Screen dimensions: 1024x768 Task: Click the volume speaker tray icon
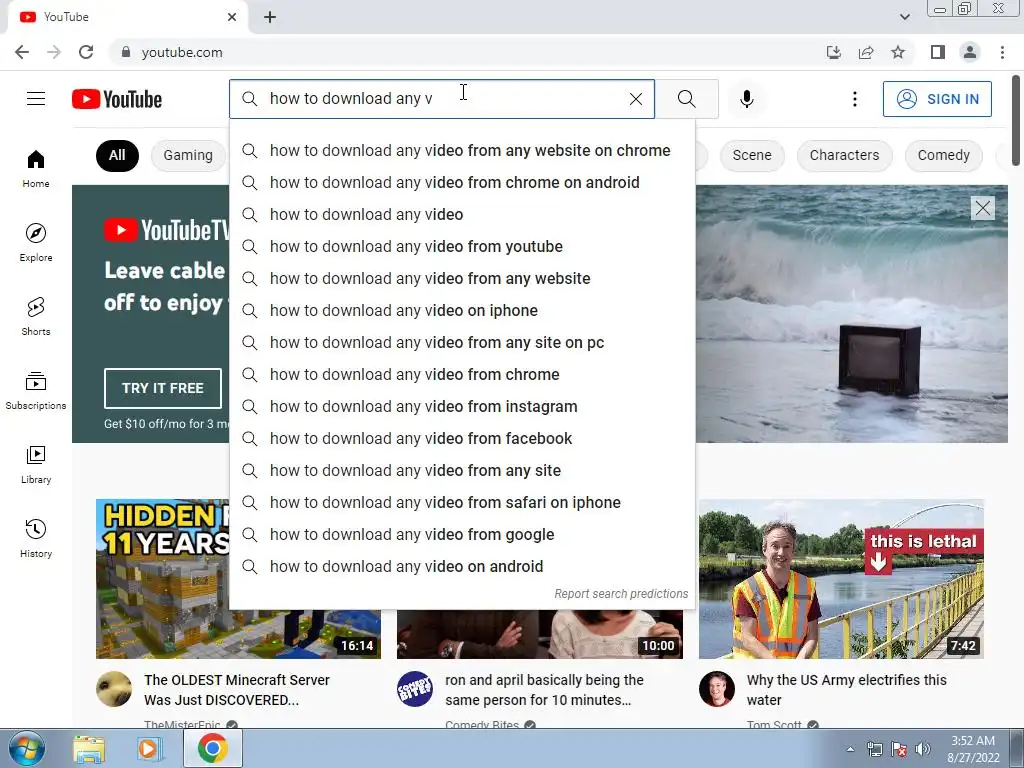coord(923,749)
